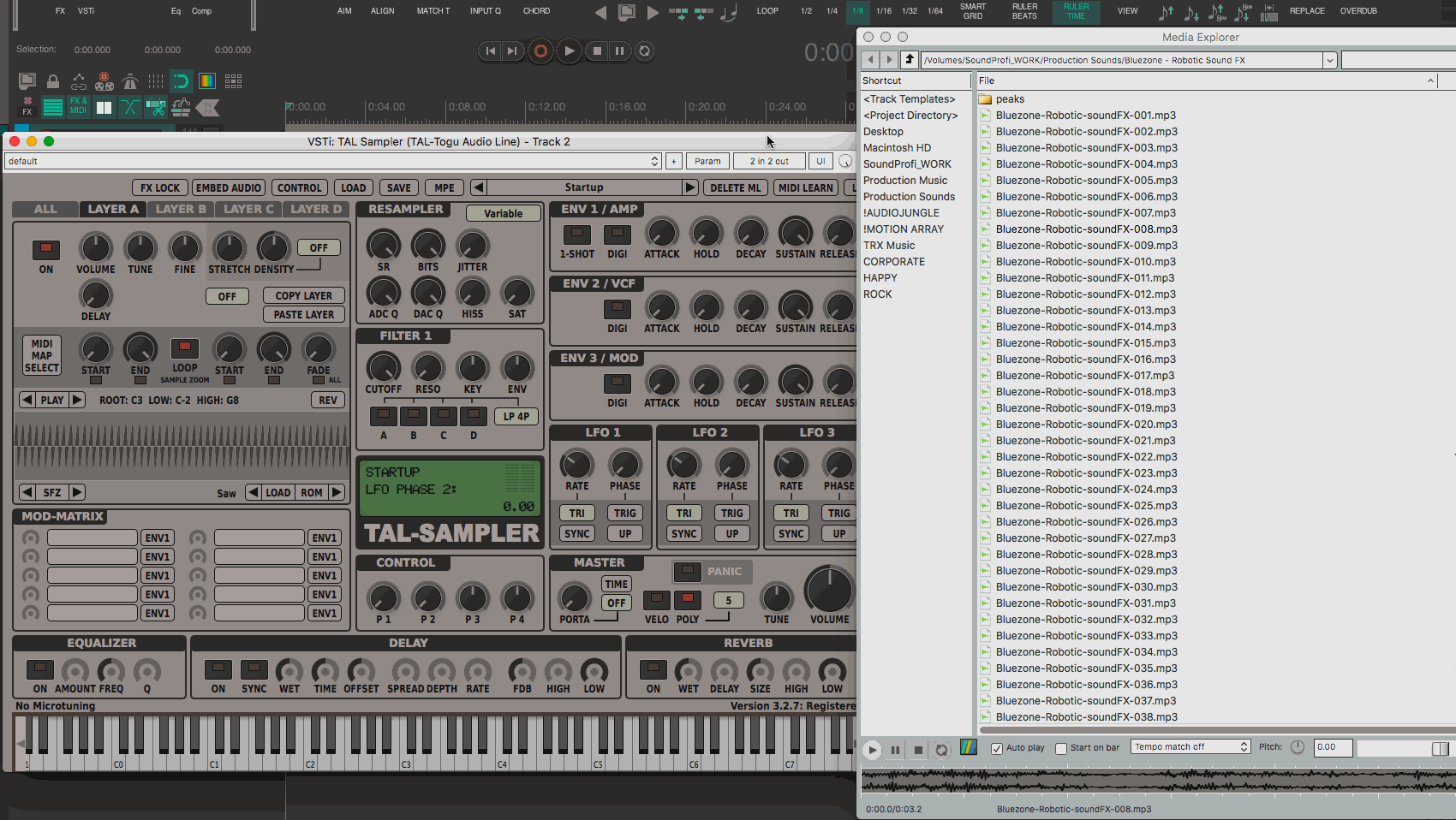The width and height of the screenshot is (1456, 820).
Task: Click the grid settings toolbar icon
Action: pos(233,81)
